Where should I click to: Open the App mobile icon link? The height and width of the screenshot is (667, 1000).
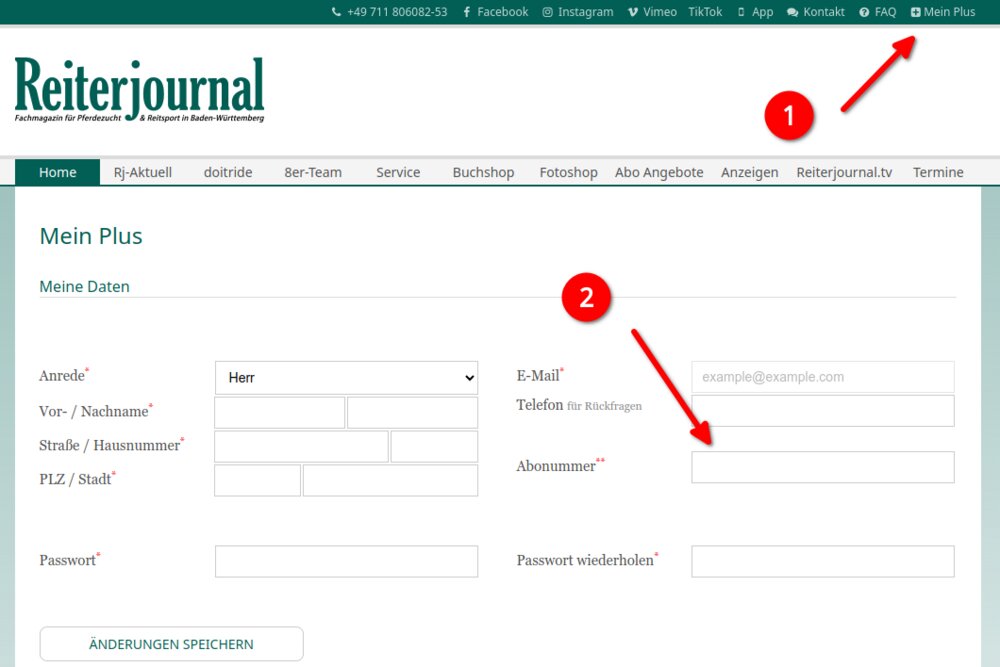[741, 12]
